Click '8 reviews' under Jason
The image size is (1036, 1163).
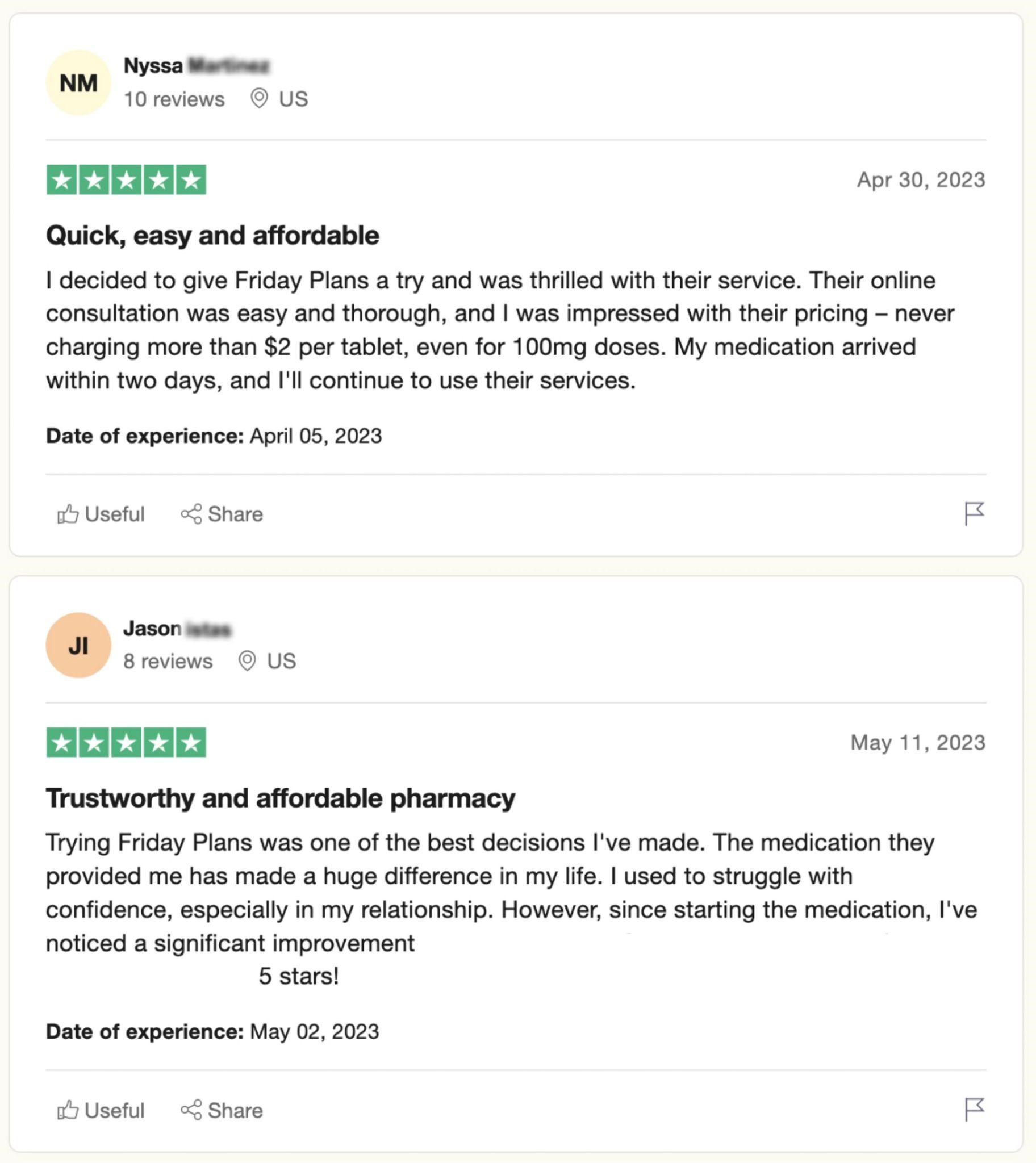tap(168, 661)
